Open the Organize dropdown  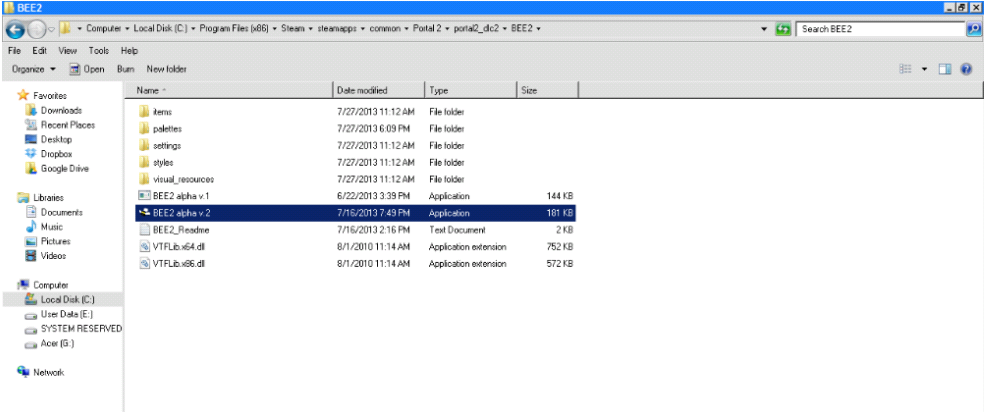tap(34, 69)
